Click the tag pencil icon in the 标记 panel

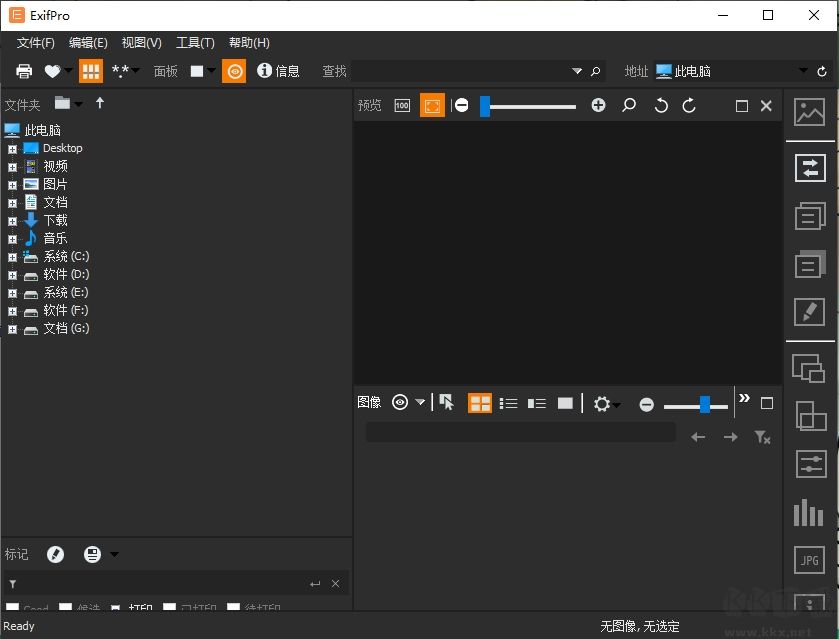coord(55,554)
